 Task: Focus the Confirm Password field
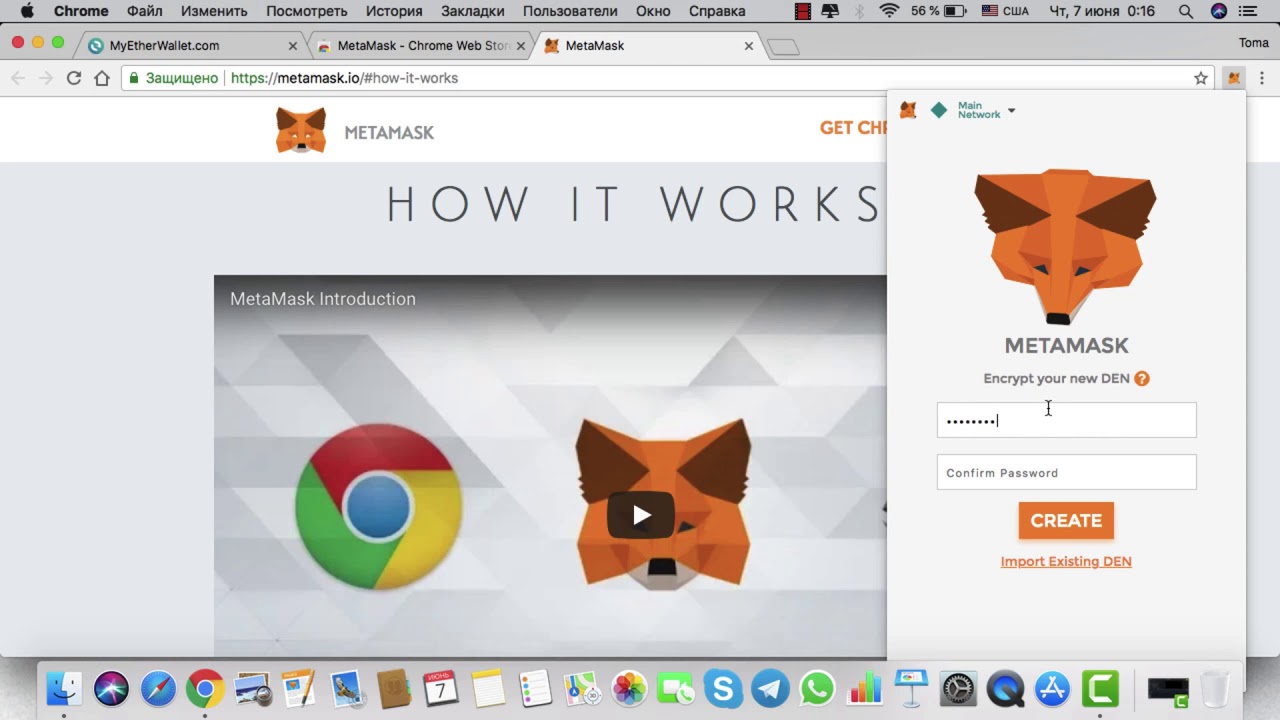point(1066,472)
